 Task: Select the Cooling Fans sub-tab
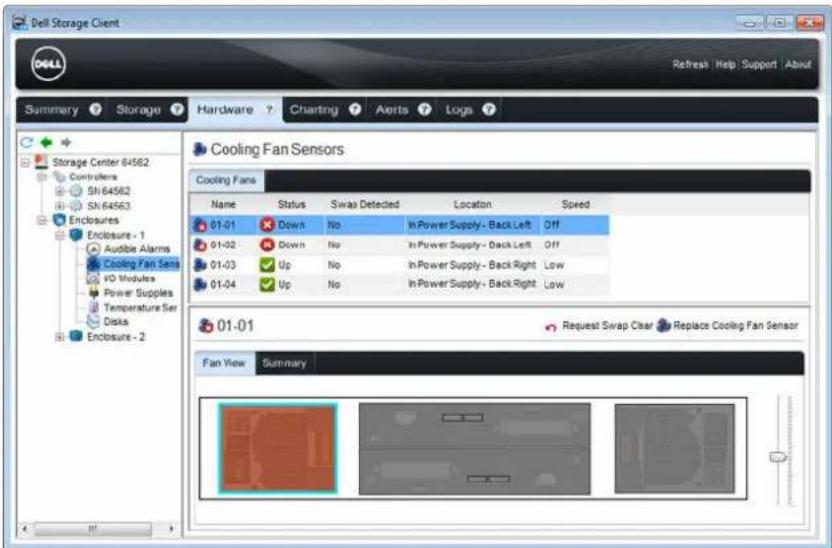pos(227,180)
